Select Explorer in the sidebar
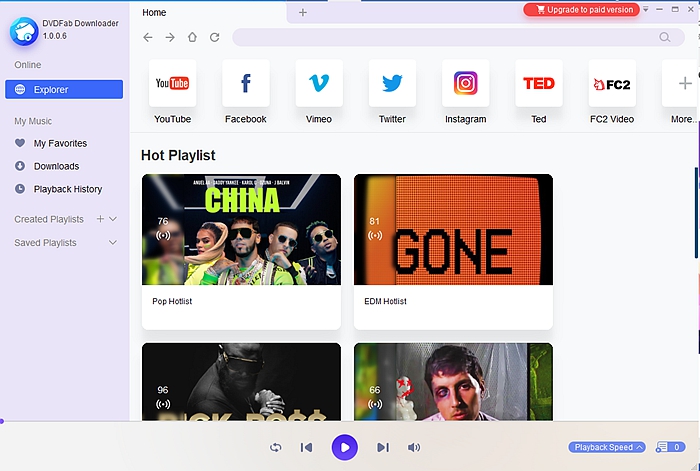Viewport: 700px width, 471px height. (64, 89)
